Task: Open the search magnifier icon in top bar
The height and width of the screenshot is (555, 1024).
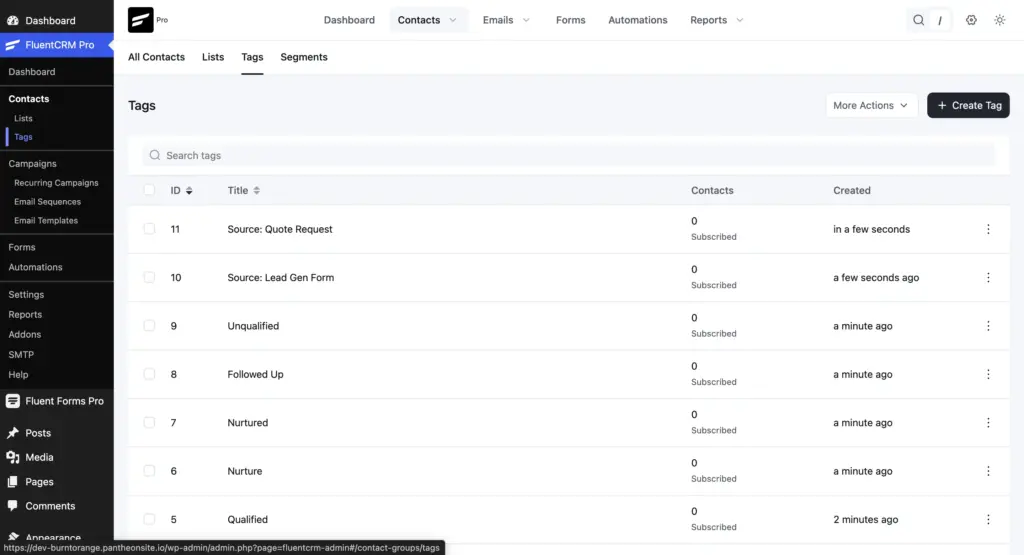Action: 918,20
